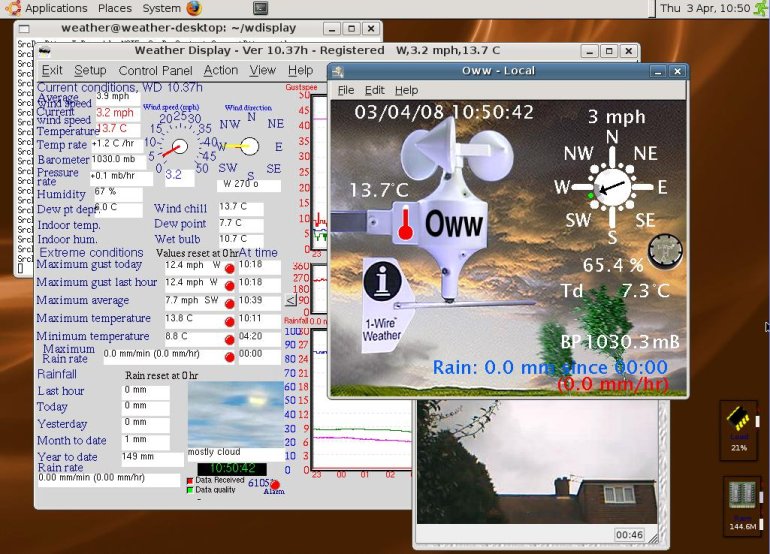Click the Current wind speed 3.2 mph field

pos(117,113)
